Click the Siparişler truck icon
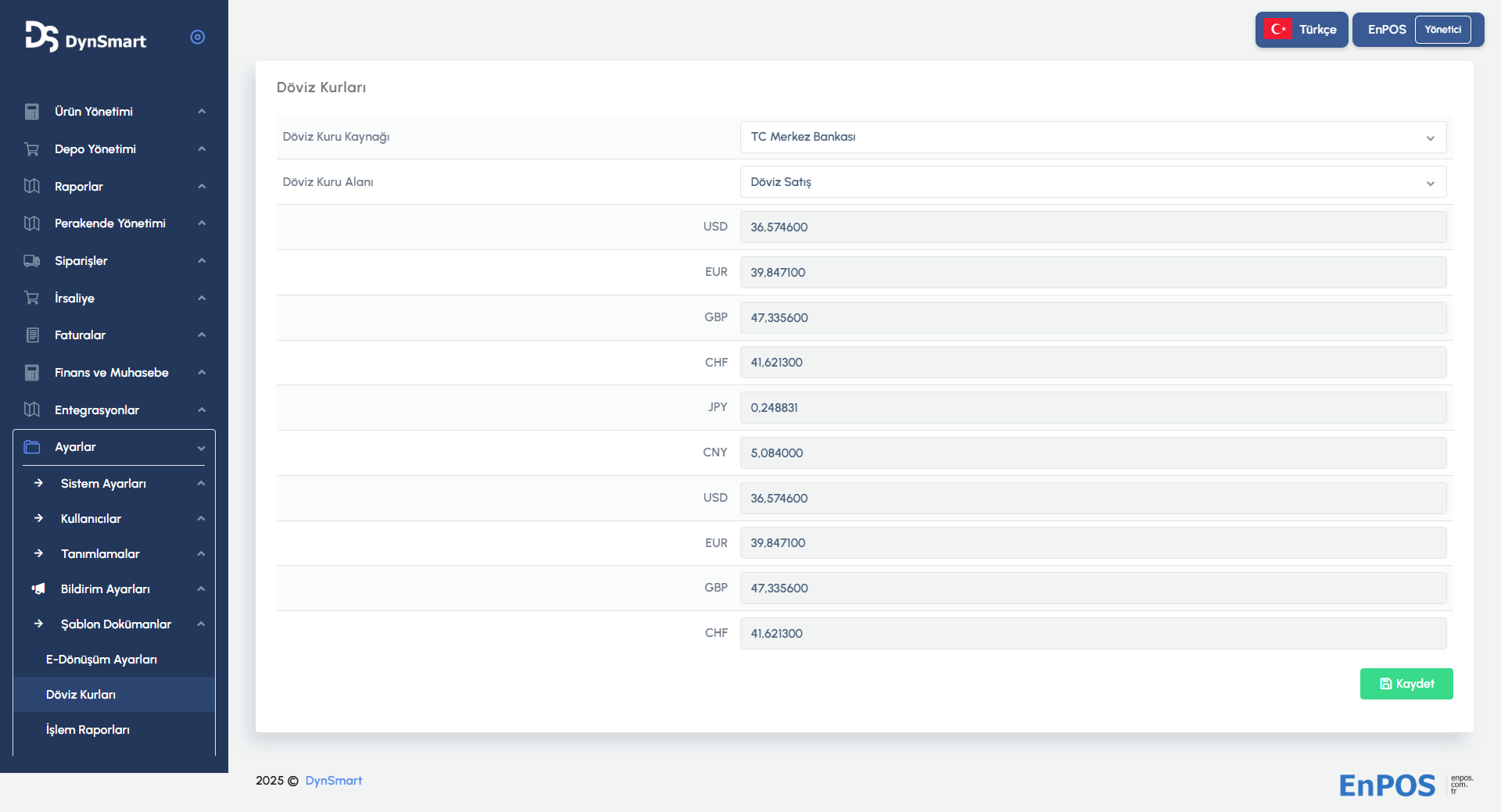The height and width of the screenshot is (812, 1501). click(32, 261)
